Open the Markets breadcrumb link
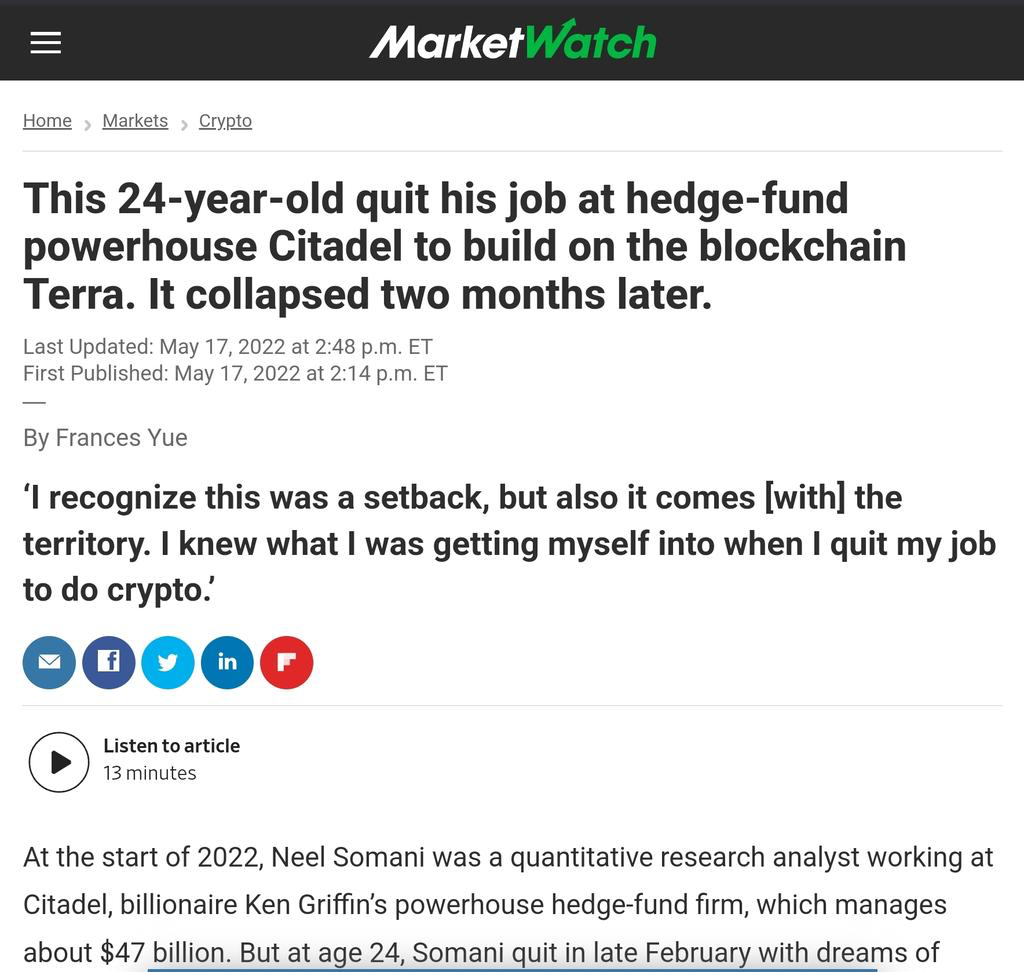1024x972 pixels. pyautogui.click(x=135, y=121)
